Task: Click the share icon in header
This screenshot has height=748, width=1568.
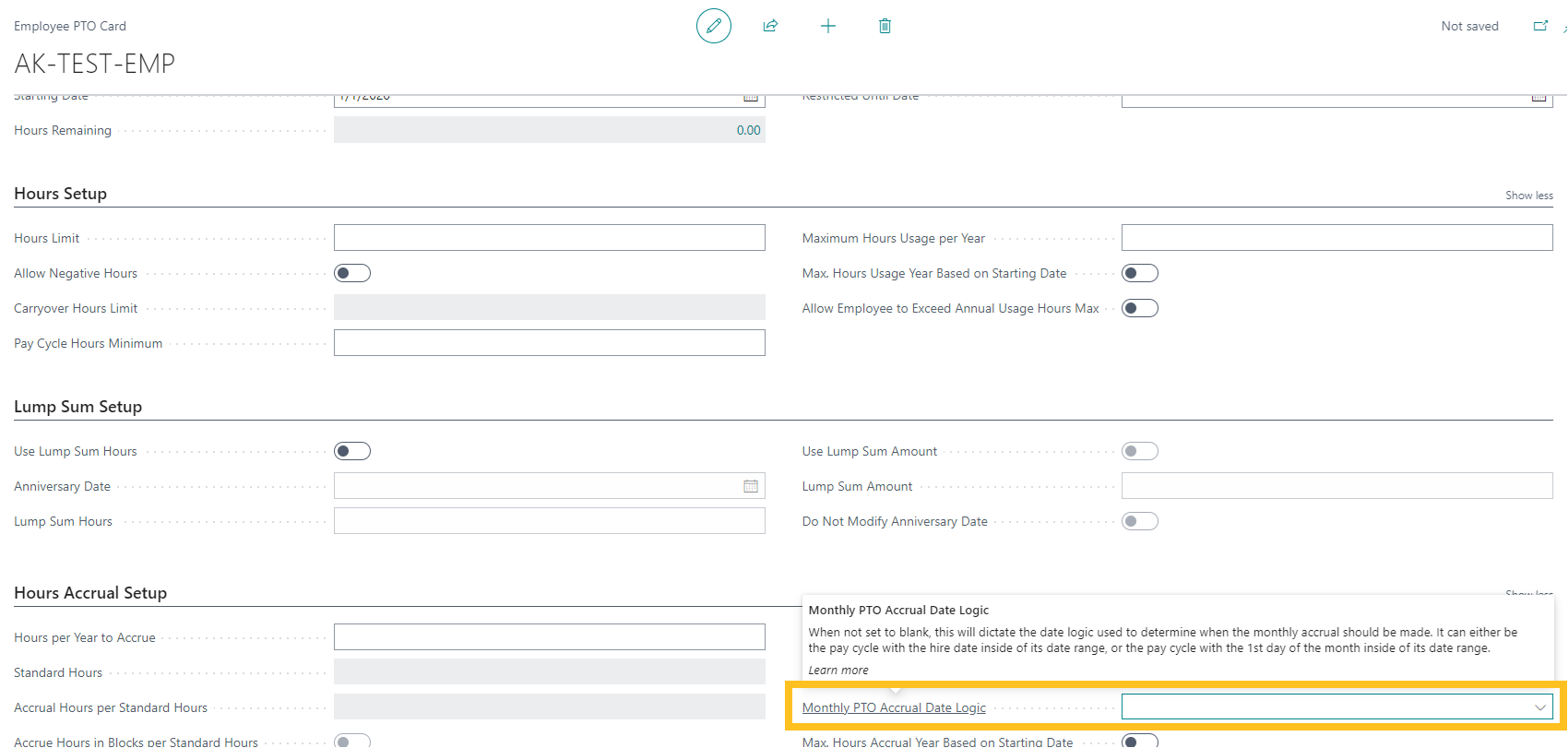Action: 770,26
